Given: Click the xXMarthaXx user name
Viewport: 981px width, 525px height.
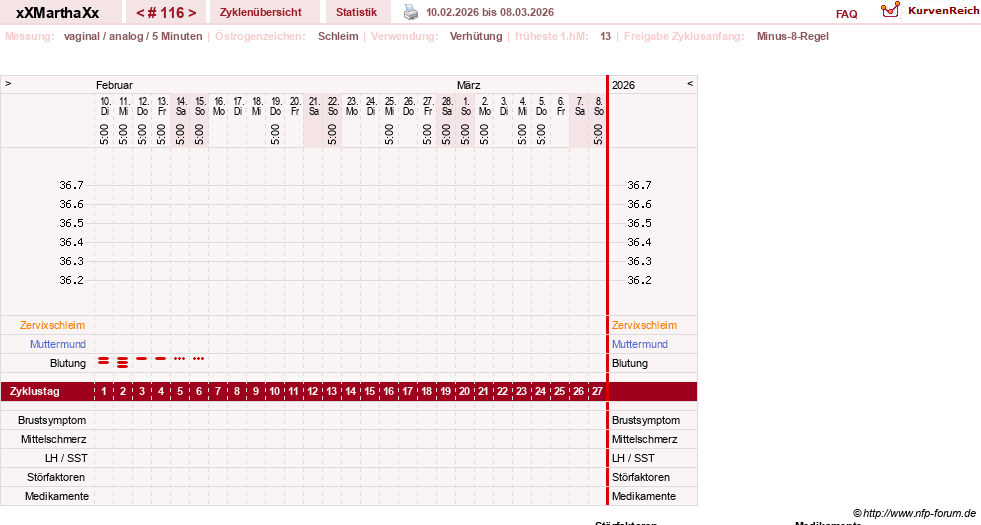Looking at the screenshot, I should coord(58,13).
